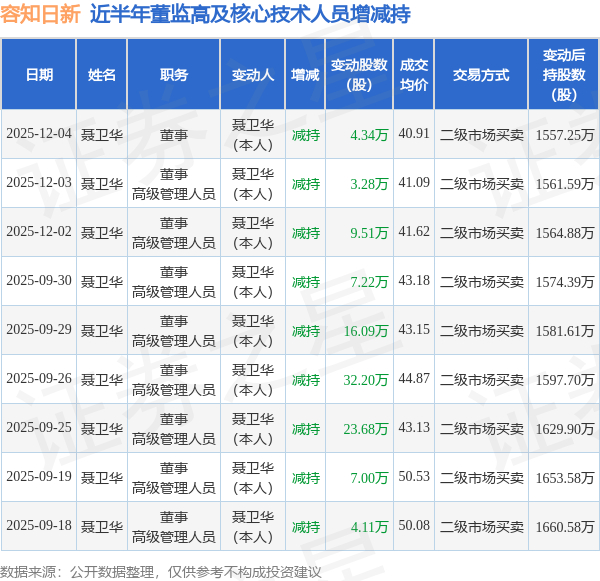The image size is (600, 581).
Task: Click the 32.20万 green value
Action: coord(365,380)
